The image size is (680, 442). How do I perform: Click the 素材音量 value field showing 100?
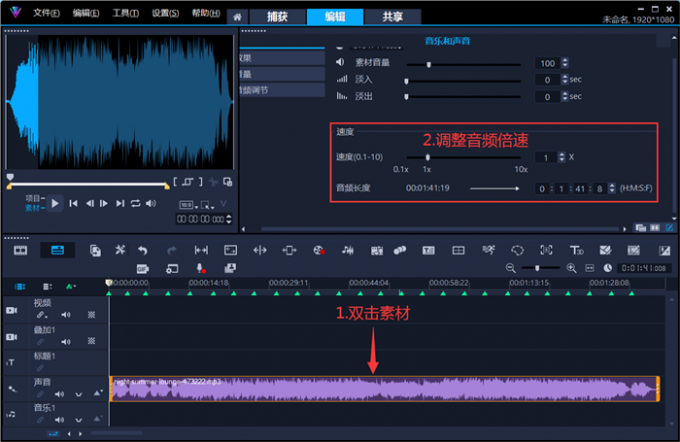547,63
